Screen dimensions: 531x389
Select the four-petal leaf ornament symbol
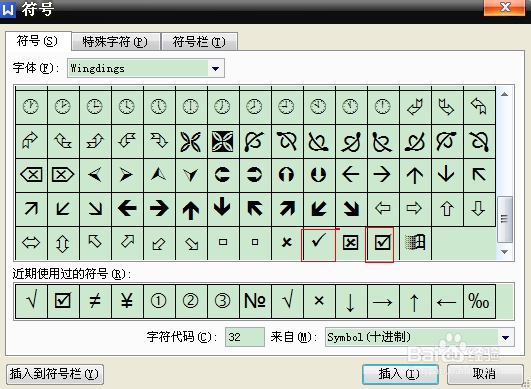[x=191, y=141]
